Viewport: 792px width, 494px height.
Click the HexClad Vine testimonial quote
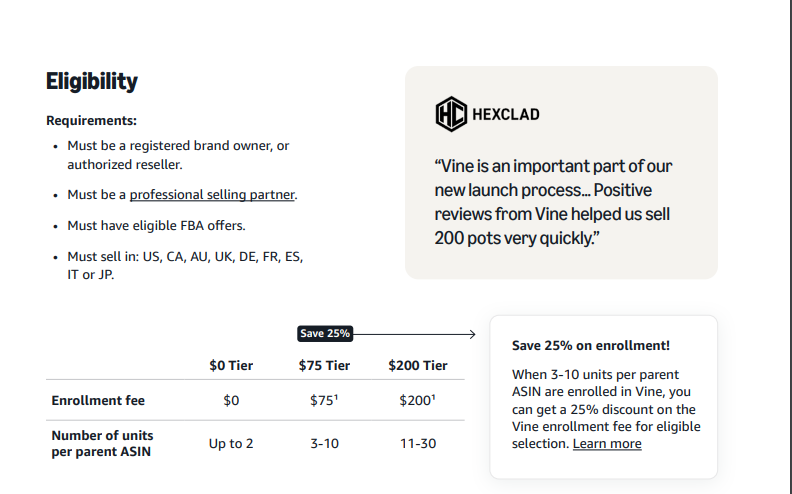[x=553, y=202]
